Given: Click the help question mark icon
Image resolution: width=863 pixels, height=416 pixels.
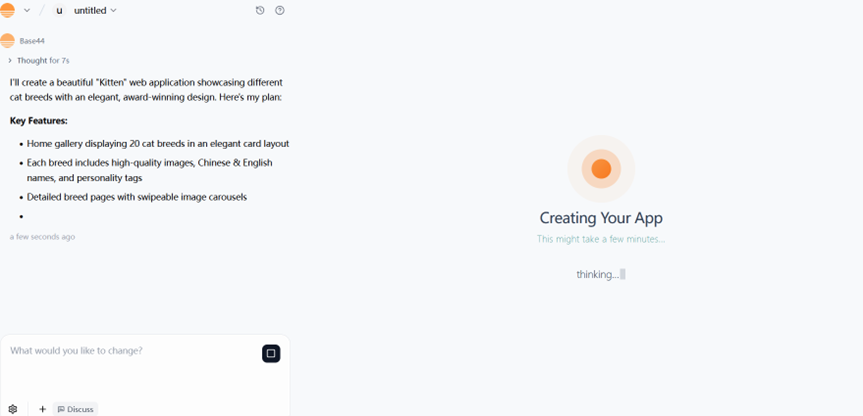Looking at the screenshot, I should pos(280,10).
